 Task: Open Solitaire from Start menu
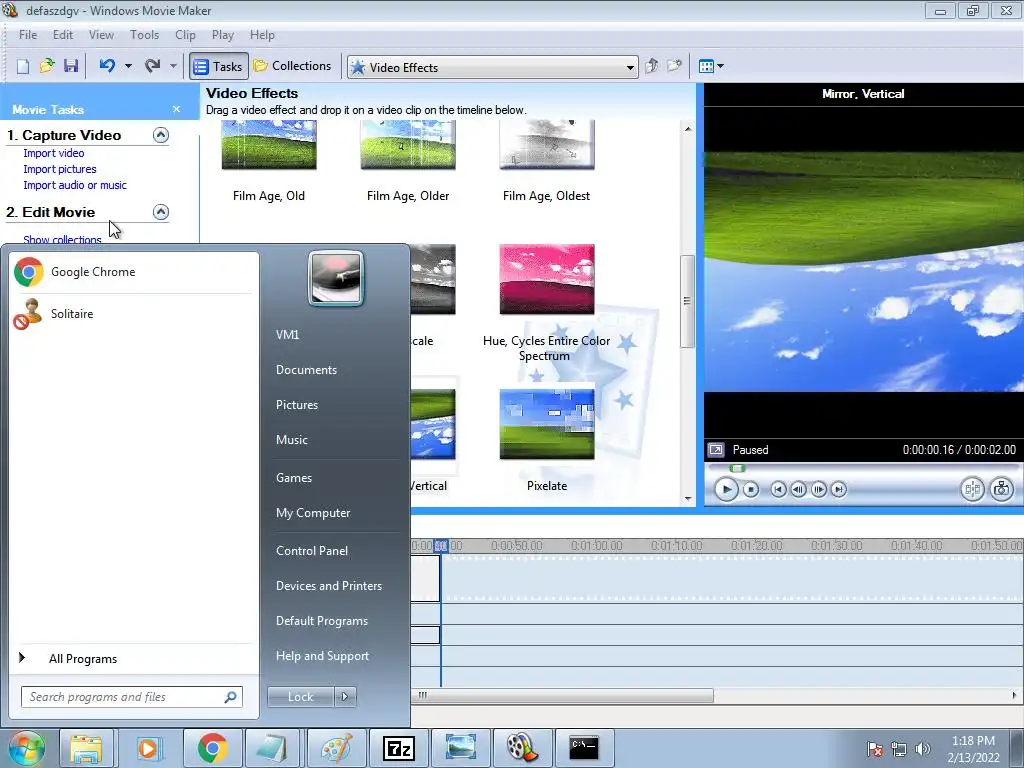coord(133,314)
